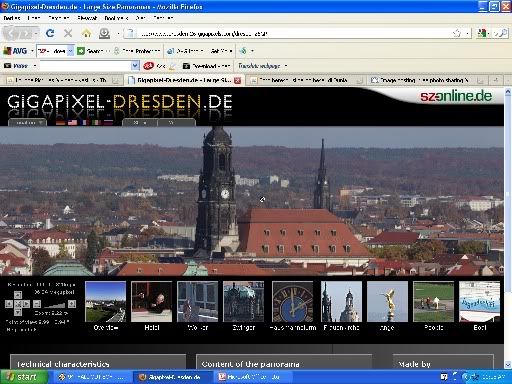
Task: Open the Frauenkirche thumbnail
Action: tap(341, 301)
